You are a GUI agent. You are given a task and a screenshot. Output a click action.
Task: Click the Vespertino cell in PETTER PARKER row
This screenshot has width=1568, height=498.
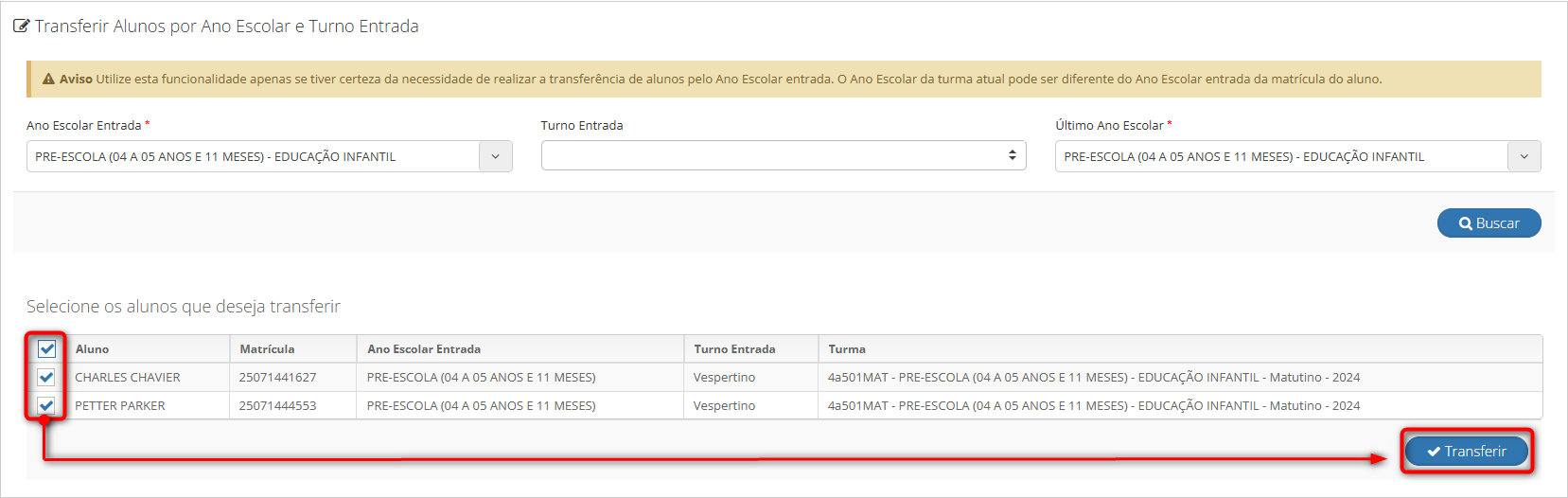click(x=724, y=406)
